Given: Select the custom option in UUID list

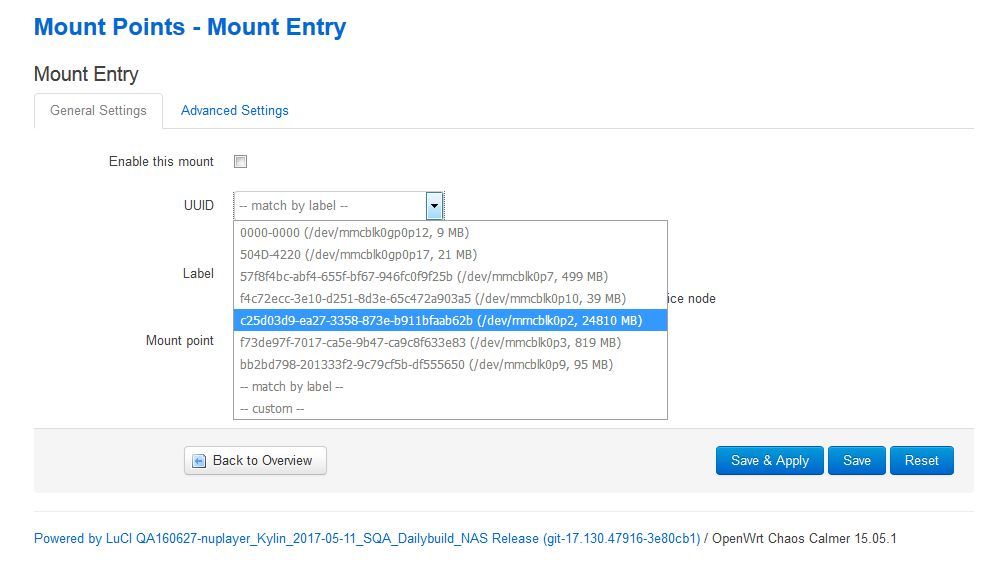Looking at the screenshot, I should (450, 408).
